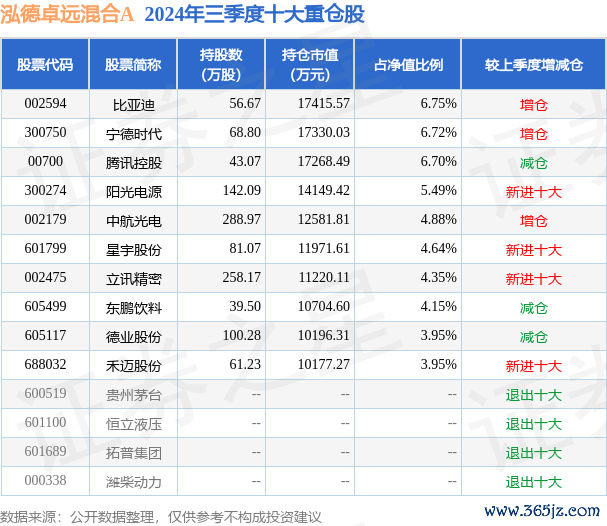Click stock name 比亚迪
This screenshot has height=526, width=607.
[134, 105]
